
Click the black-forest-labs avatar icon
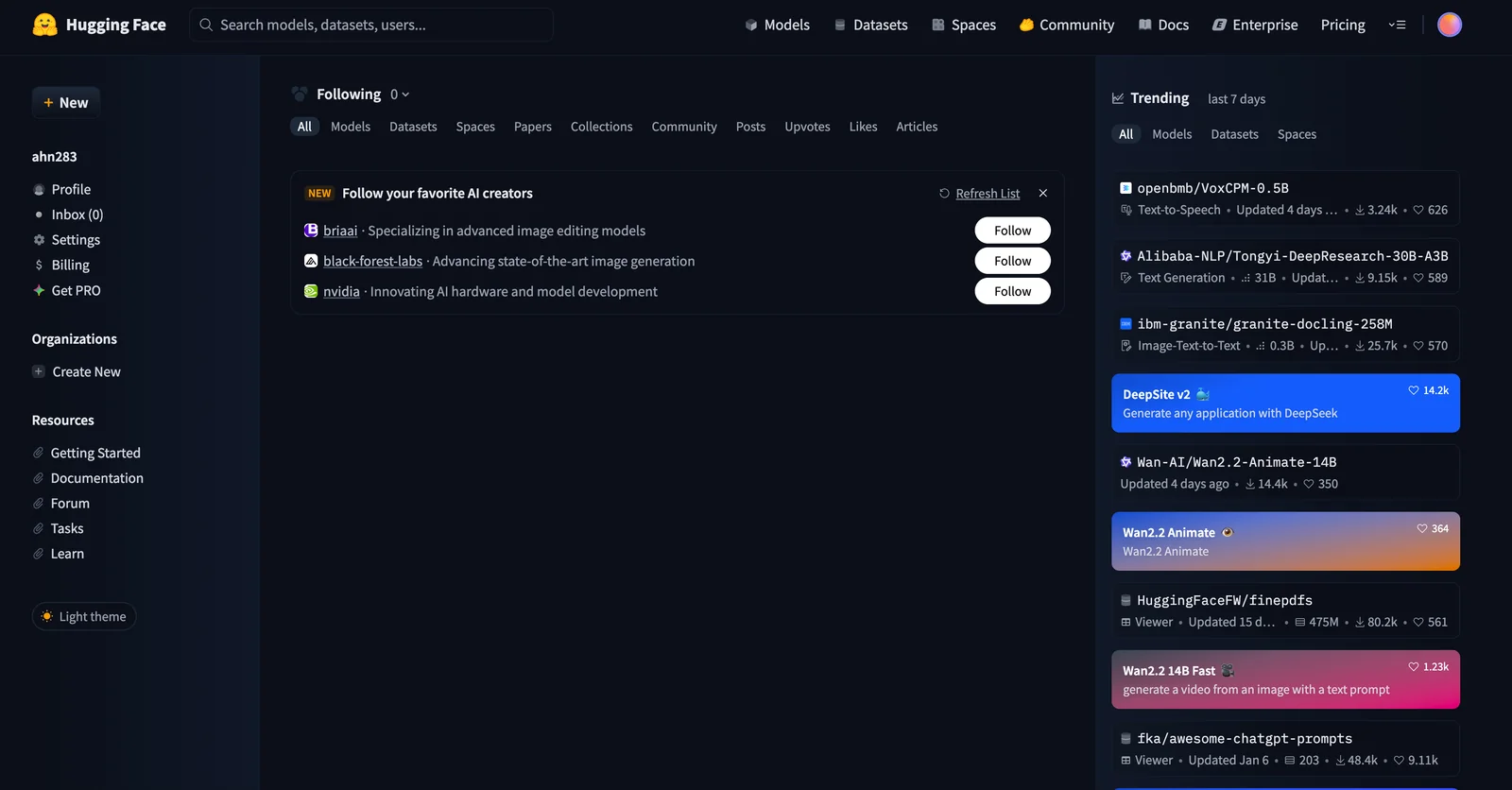coord(311,261)
